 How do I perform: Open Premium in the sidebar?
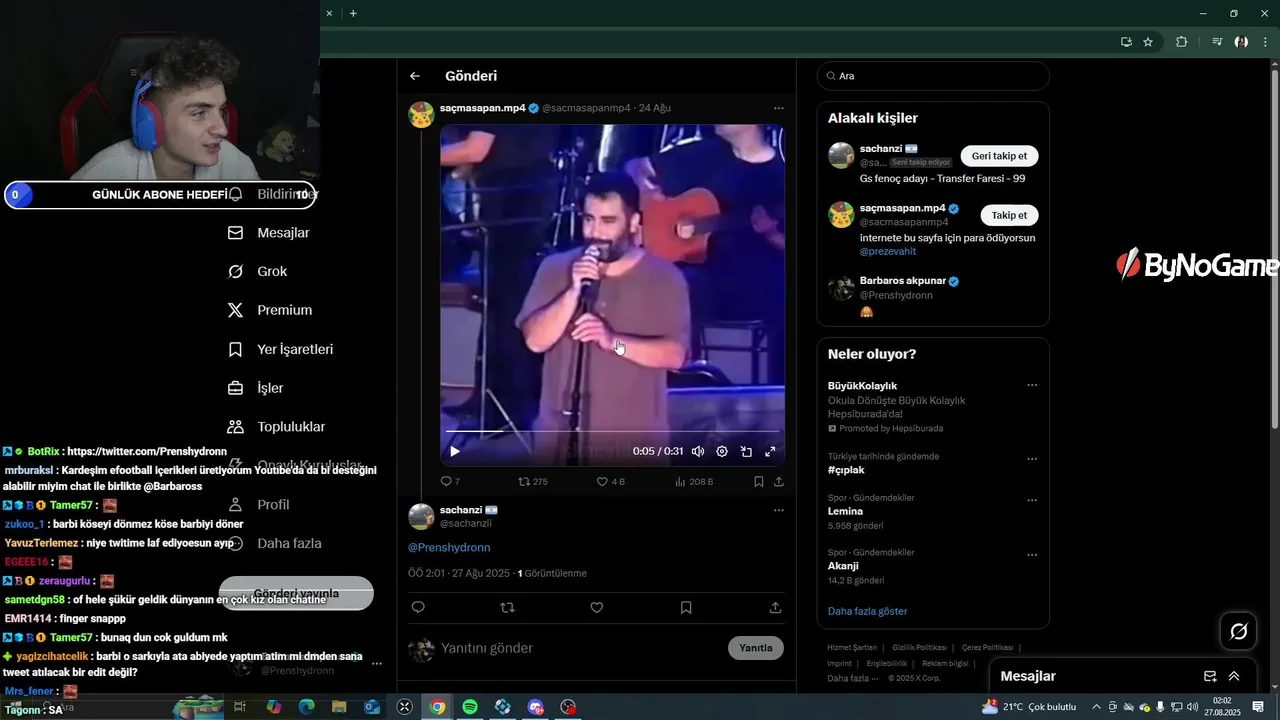(x=270, y=310)
